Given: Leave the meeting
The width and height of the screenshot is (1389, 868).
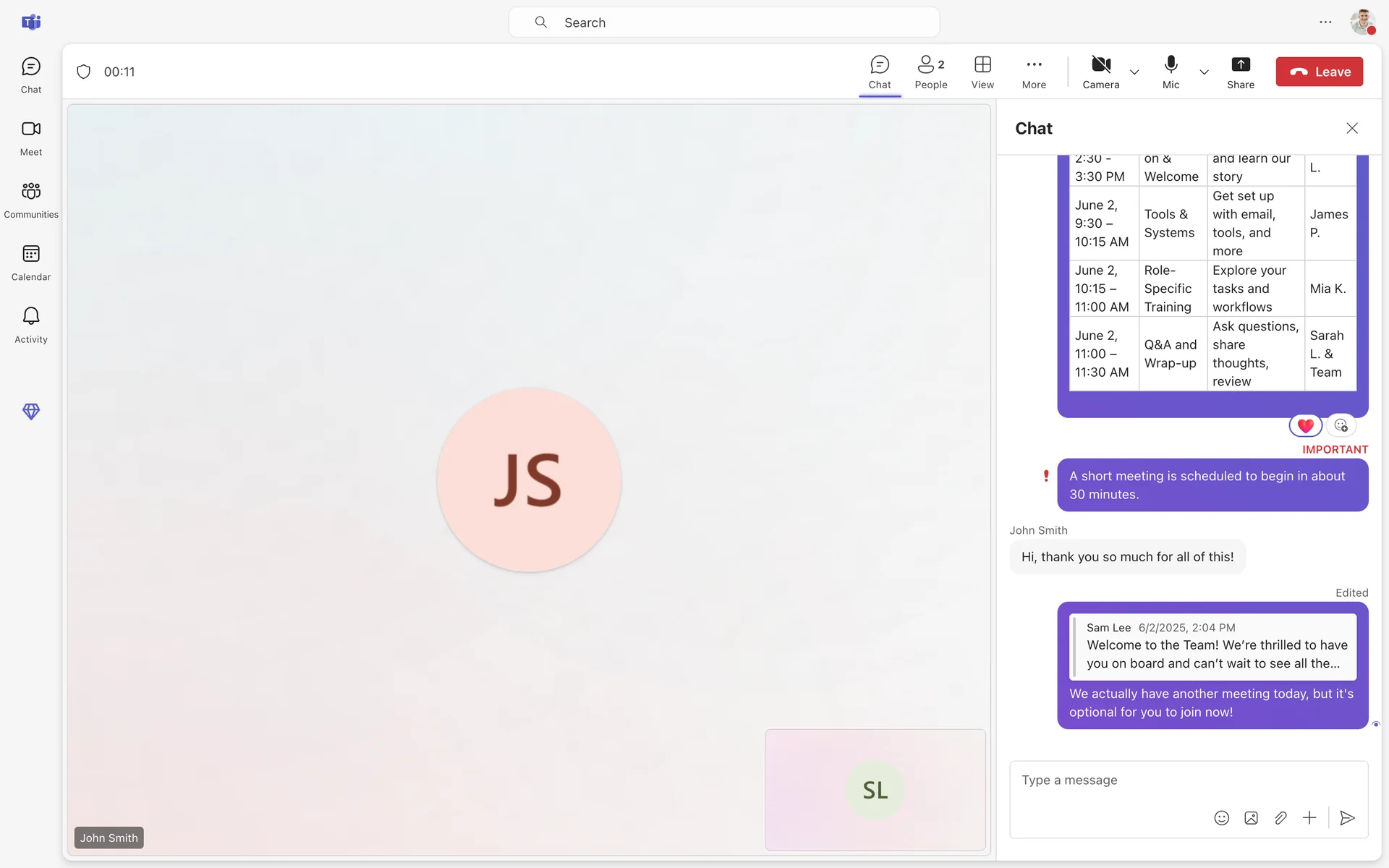Looking at the screenshot, I should 1319,72.
